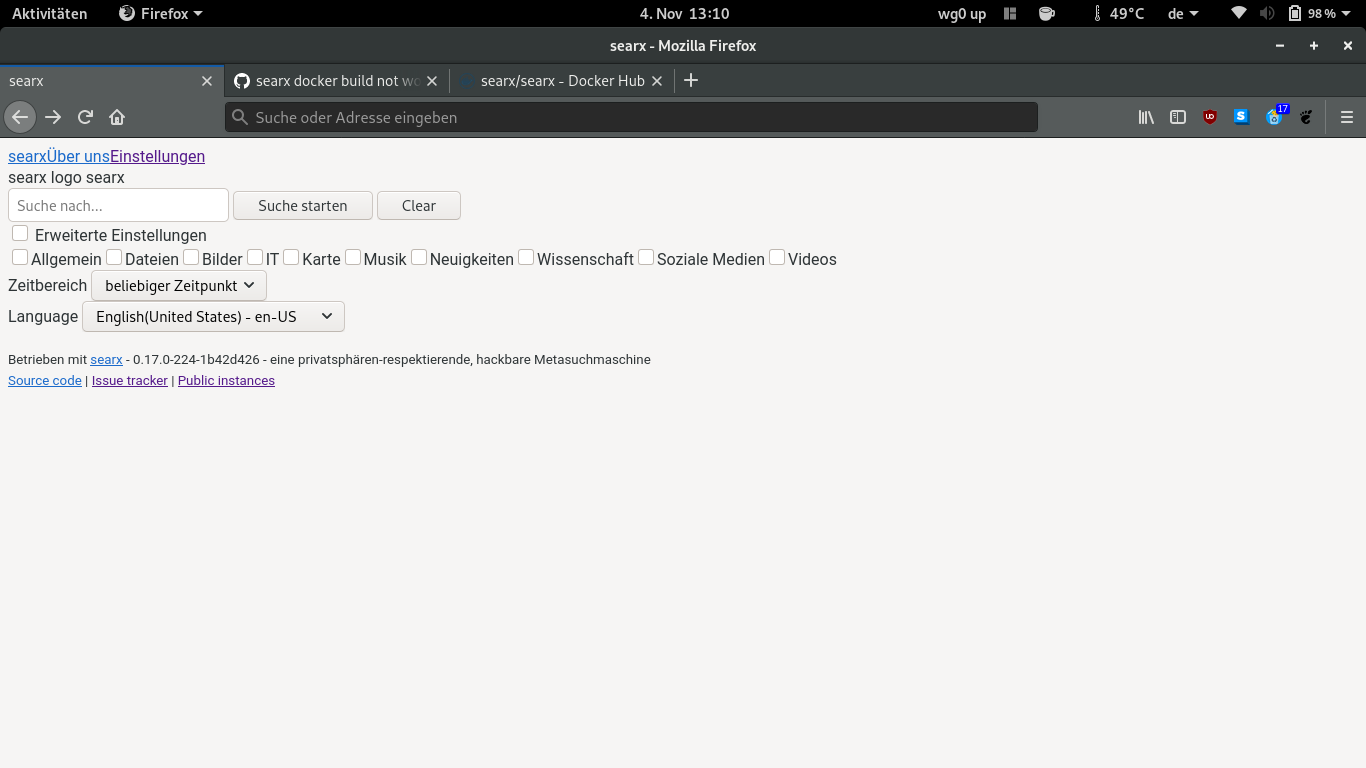The width and height of the screenshot is (1366, 768).
Task: Click inside the Suche nach search field
Action: pos(117,205)
